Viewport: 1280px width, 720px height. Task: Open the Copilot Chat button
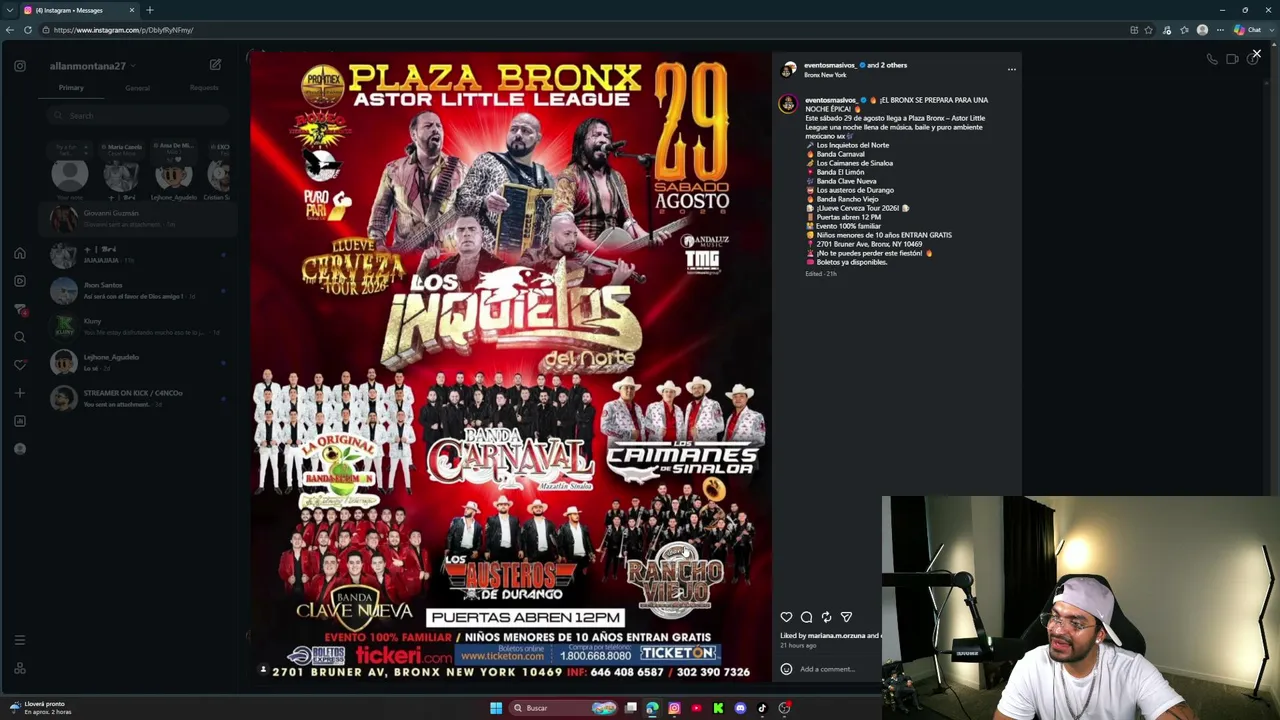tap(1248, 30)
